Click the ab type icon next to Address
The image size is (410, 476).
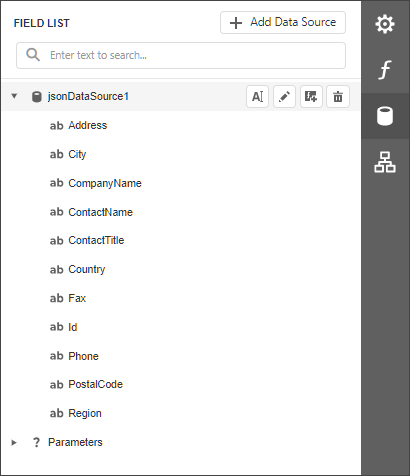point(56,126)
